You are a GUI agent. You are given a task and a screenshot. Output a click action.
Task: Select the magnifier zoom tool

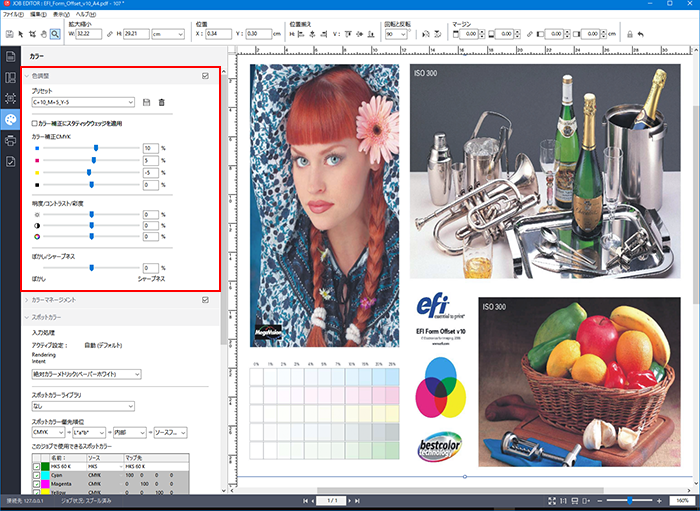click(55, 34)
